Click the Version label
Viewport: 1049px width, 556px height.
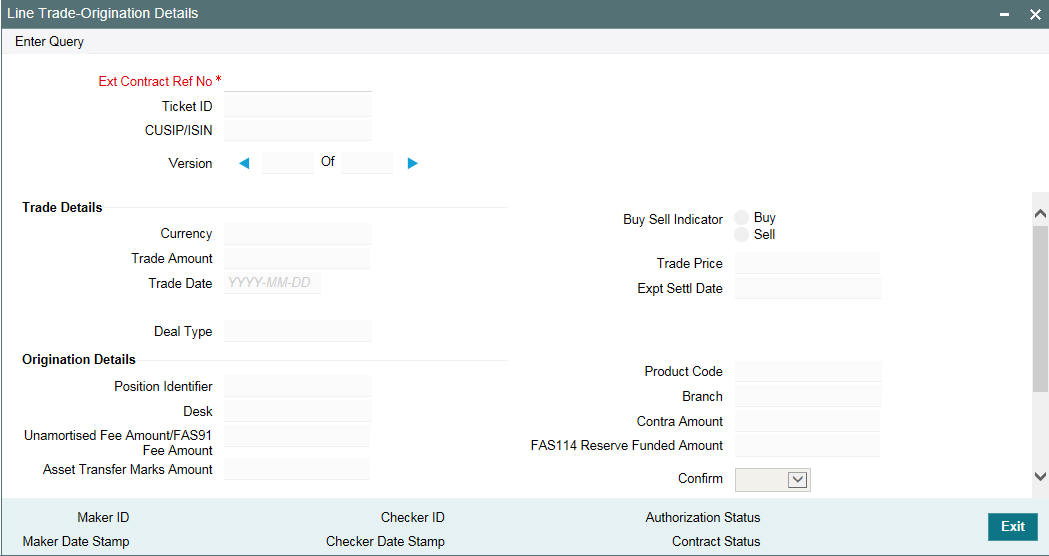point(190,163)
